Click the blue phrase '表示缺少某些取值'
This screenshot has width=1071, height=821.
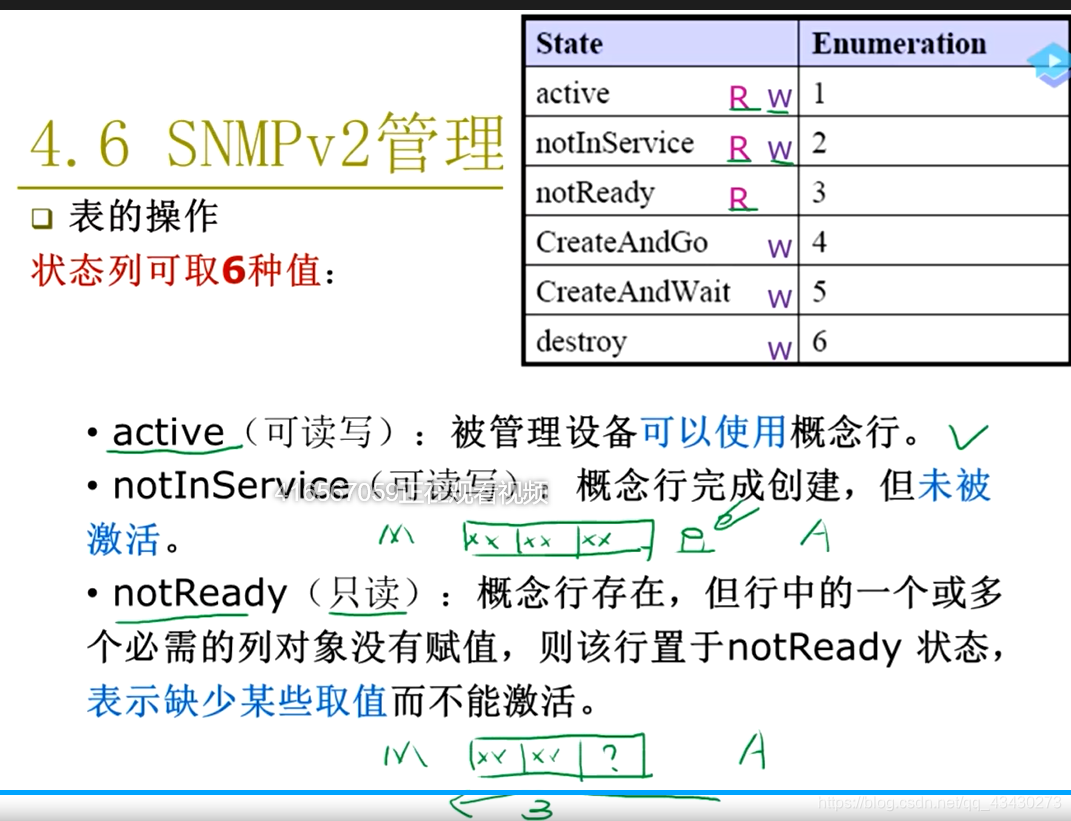click(x=237, y=701)
